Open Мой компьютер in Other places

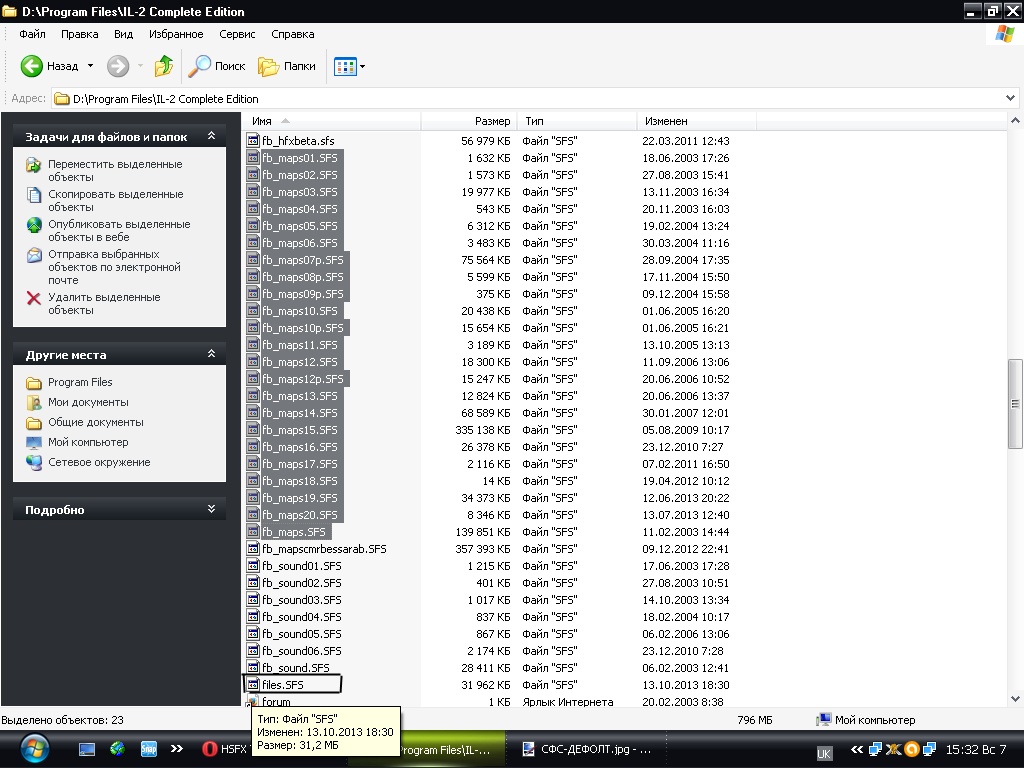[x=88, y=442]
